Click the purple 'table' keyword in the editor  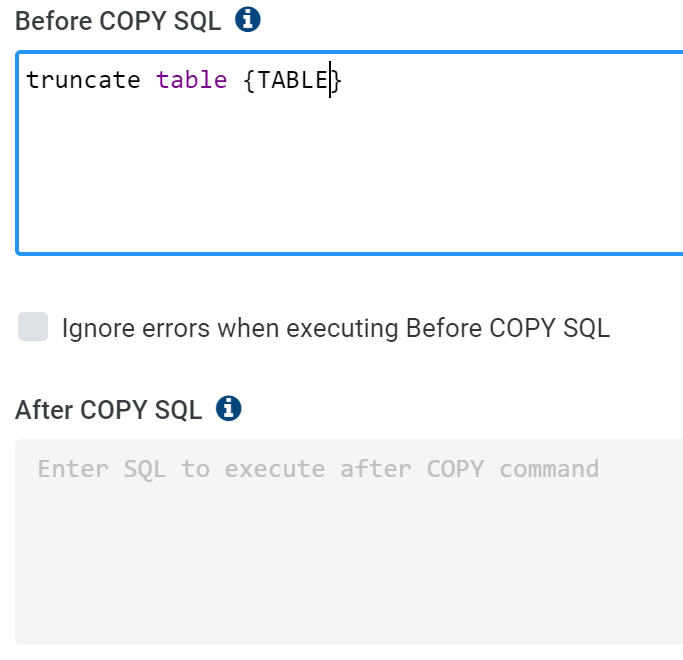click(192, 80)
